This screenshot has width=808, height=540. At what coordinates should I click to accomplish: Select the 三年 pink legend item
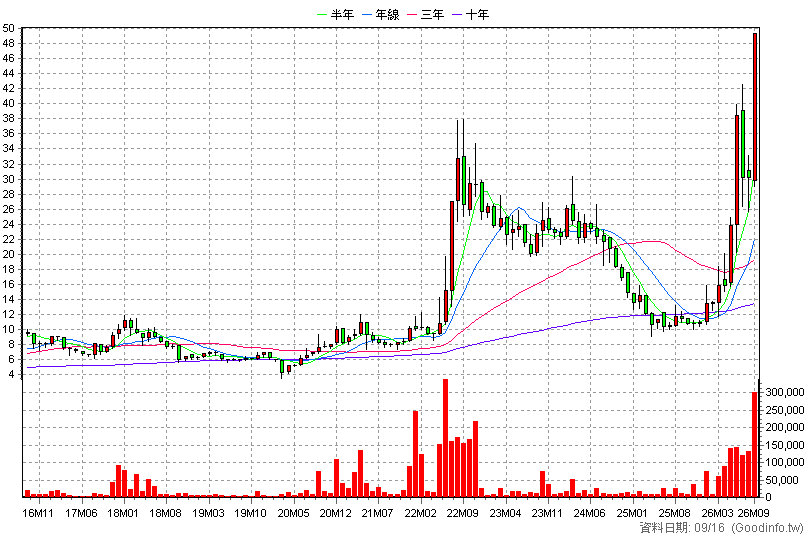pos(426,14)
